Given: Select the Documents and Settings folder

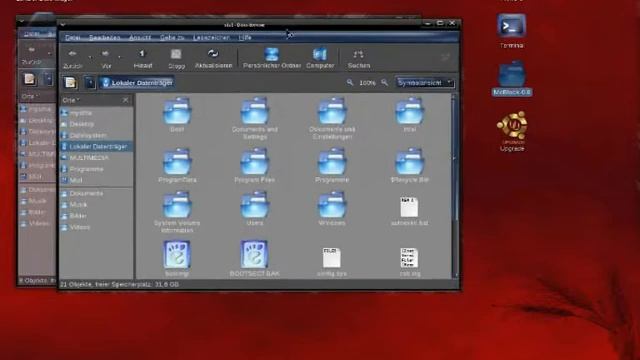Looking at the screenshot, I should click(x=254, y=118).
